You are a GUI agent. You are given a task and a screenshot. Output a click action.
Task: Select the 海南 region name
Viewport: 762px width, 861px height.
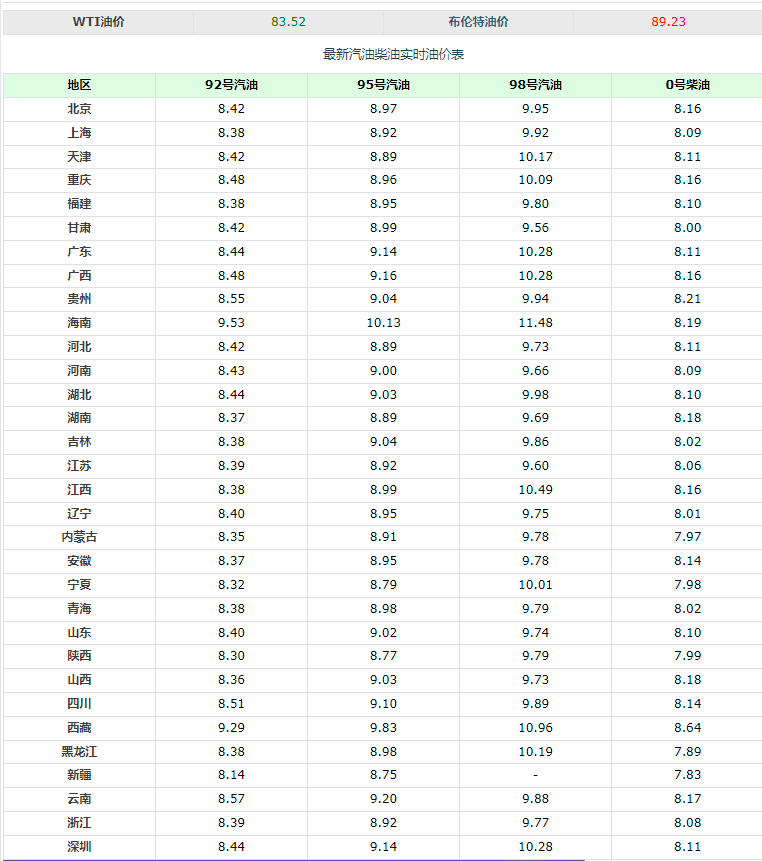[x=79, y=323]
